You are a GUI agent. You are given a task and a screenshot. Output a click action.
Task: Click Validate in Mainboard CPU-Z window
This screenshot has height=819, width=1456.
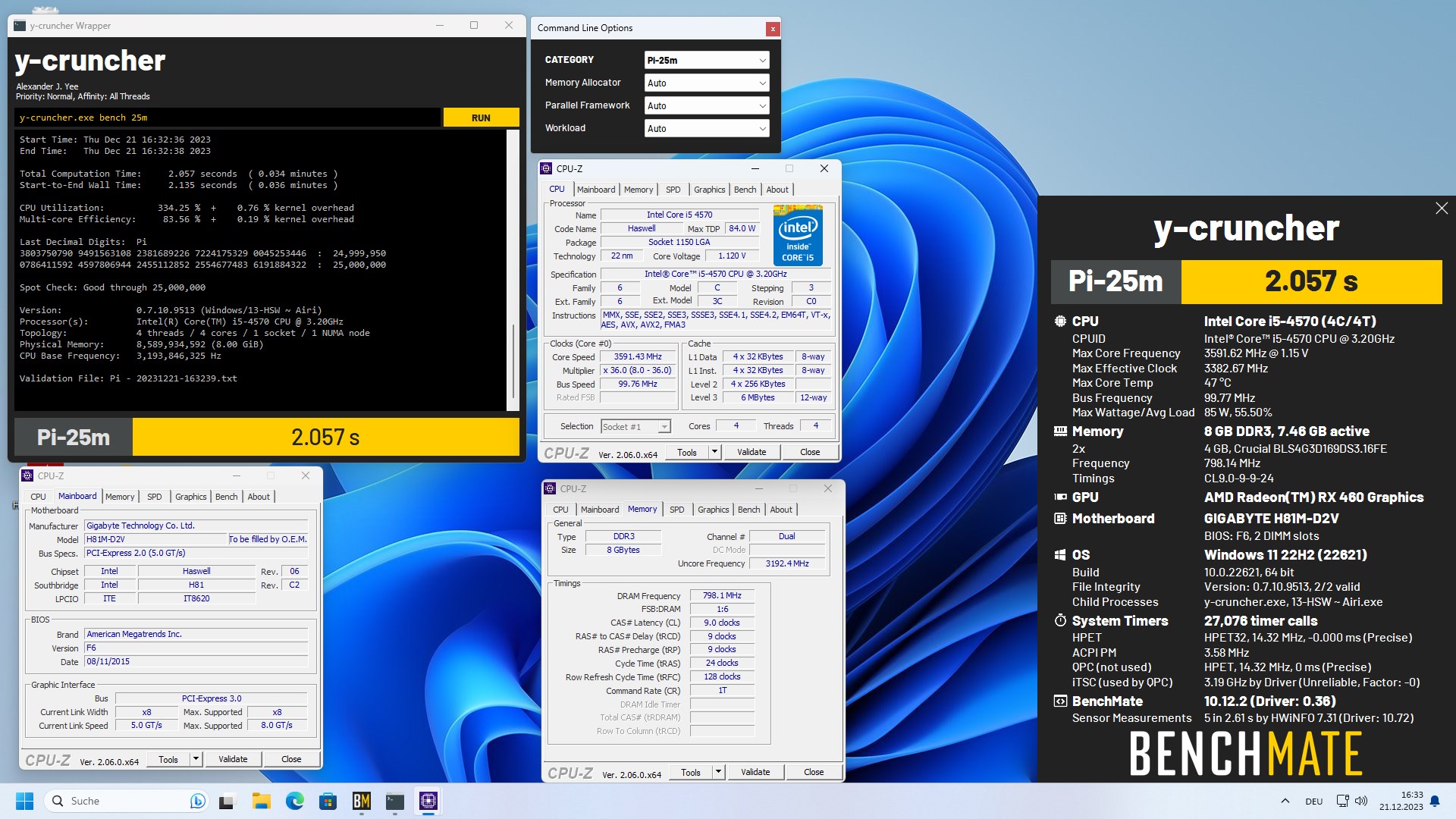point(233,759)
